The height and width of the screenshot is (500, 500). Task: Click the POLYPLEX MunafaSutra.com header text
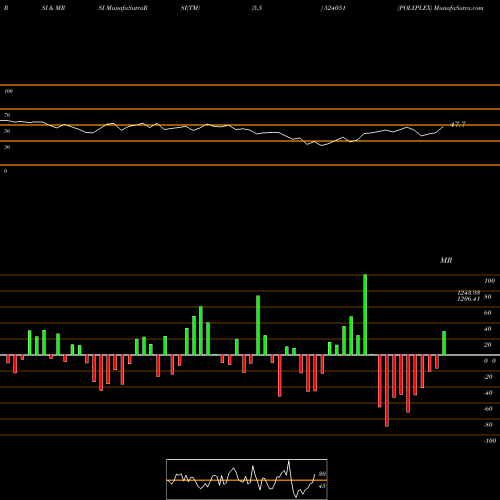440,8
